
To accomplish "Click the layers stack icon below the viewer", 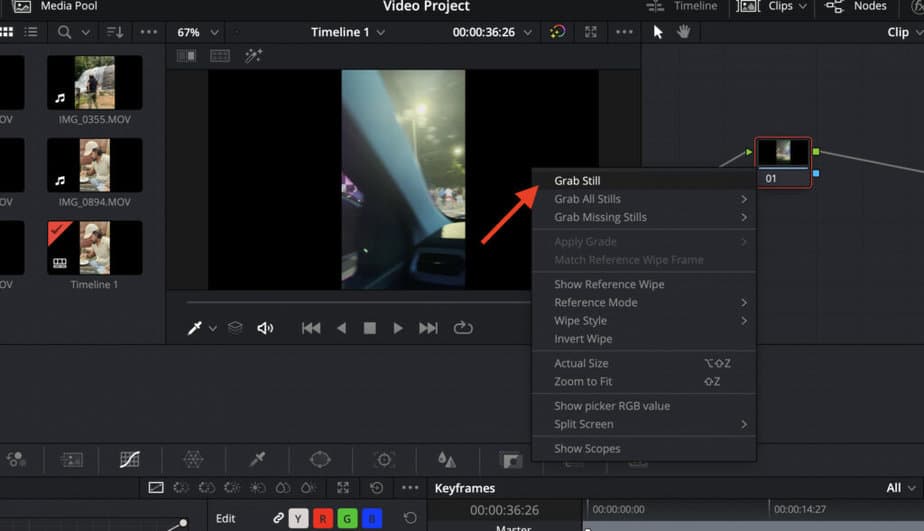I will point(235,328).
